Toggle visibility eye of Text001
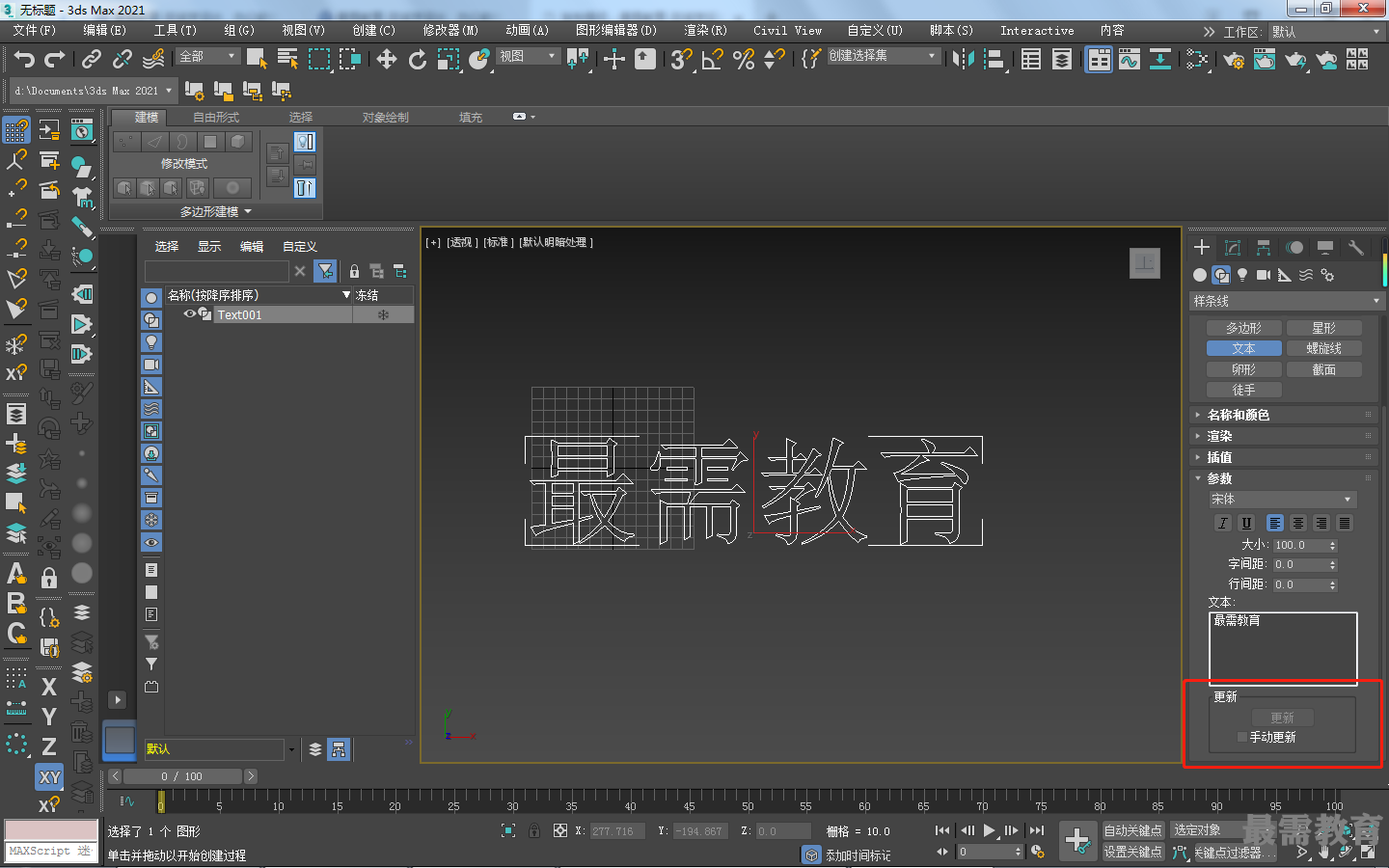The height and width of the screenshot is (868, 1389). click(190, 314)
